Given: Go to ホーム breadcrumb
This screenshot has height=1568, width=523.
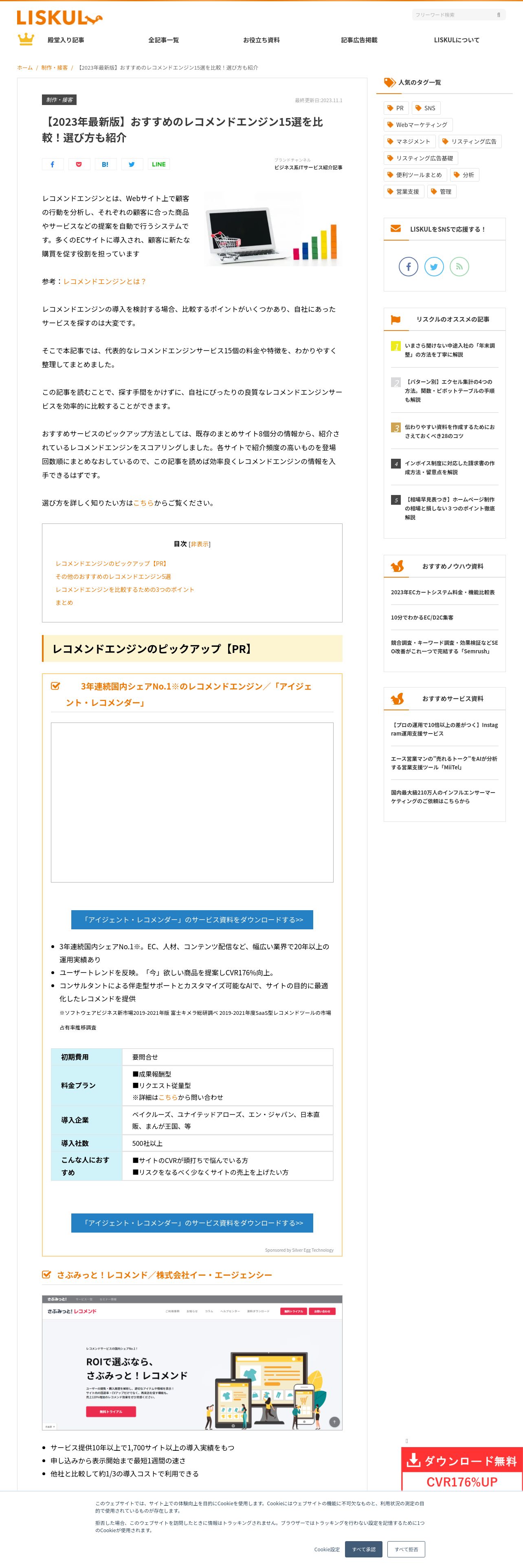Looking at the screenshot, I should coord(25,68).
